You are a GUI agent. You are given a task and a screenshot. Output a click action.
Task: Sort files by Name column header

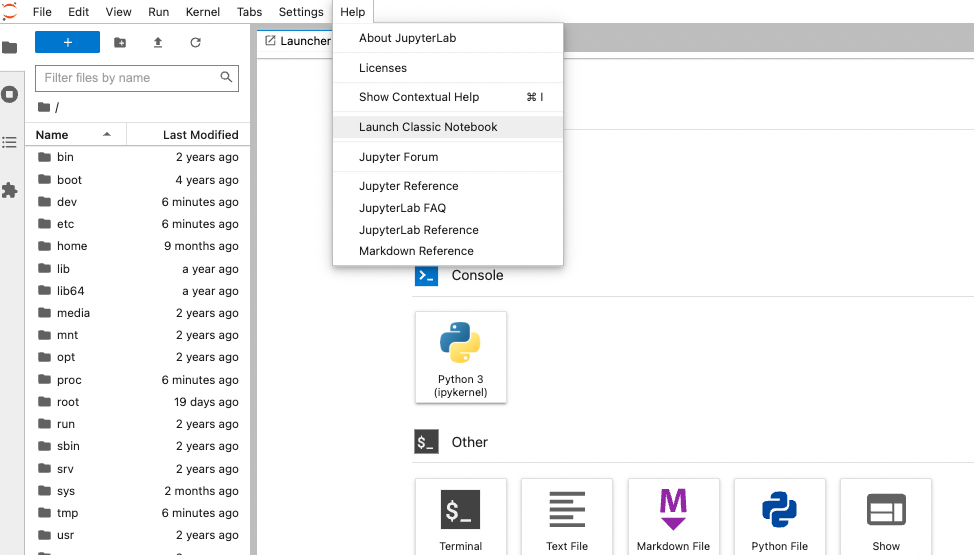click(75, 135)
